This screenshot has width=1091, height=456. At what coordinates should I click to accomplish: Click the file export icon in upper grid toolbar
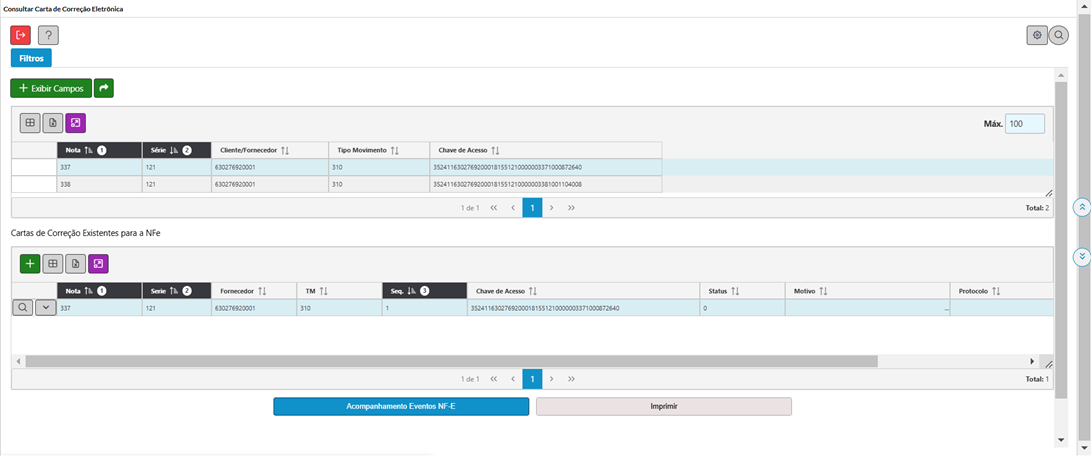click(x=53, y=123)
